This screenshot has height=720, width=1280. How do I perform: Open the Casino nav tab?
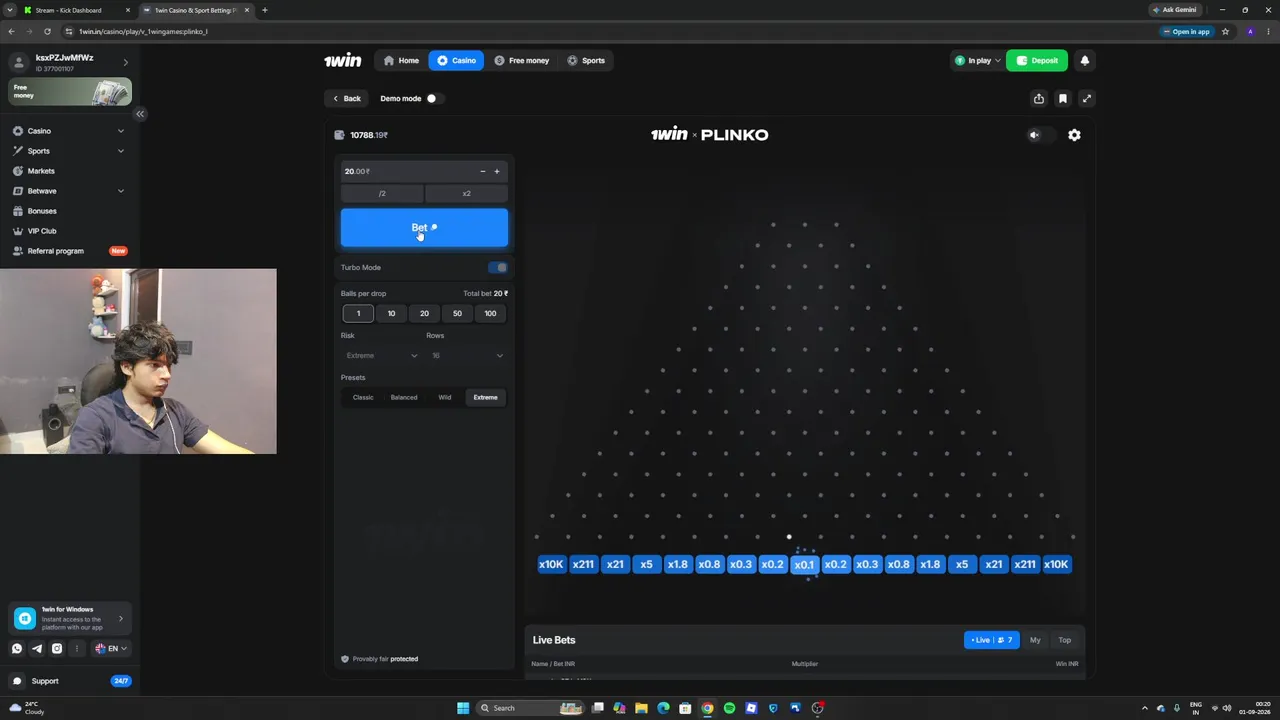click(456, 60)
